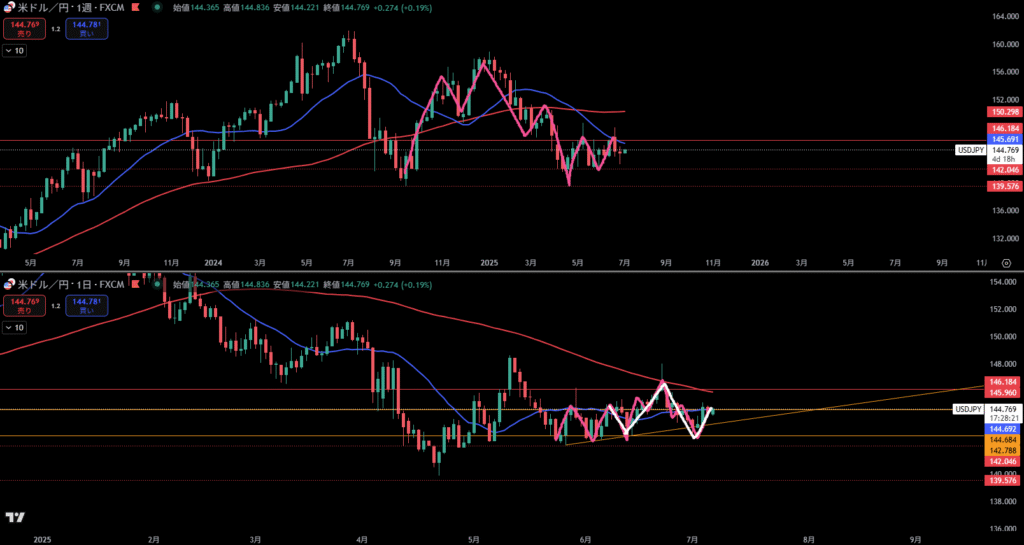Click the 145.960 price label on the daily axis

coord(1002,392)
